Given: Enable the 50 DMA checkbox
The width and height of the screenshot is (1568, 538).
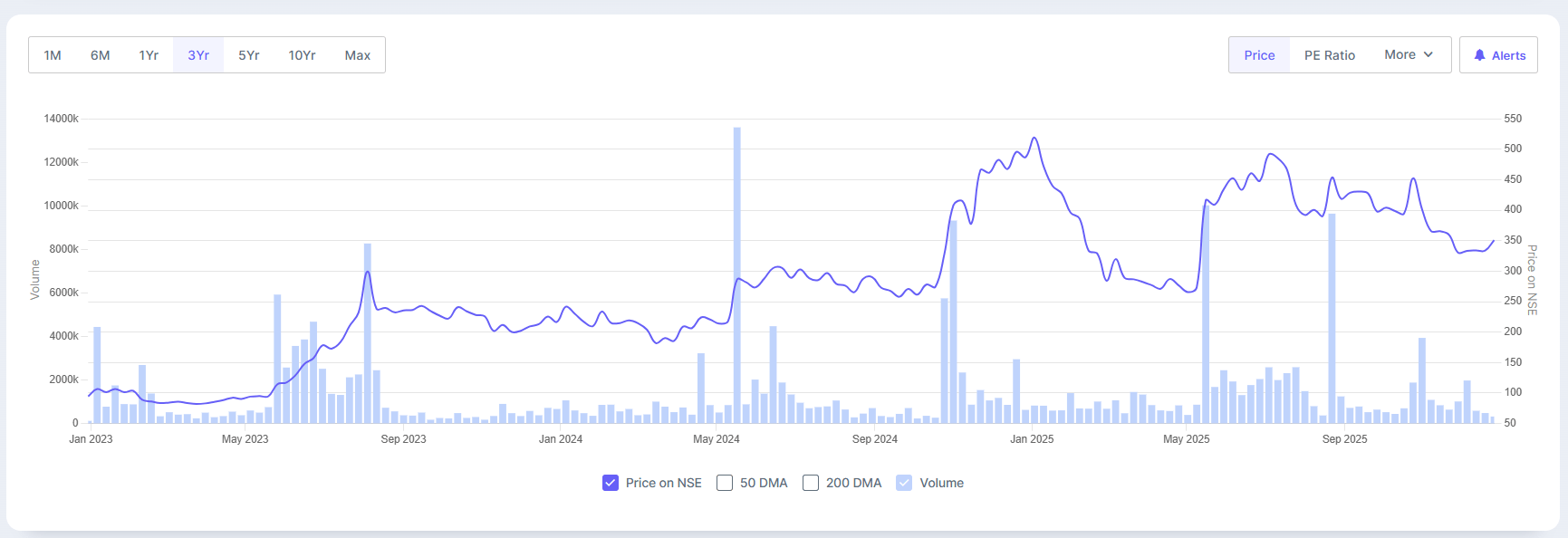Looking at the screenshot, I should pyautogui.click(x=725, y=483).
